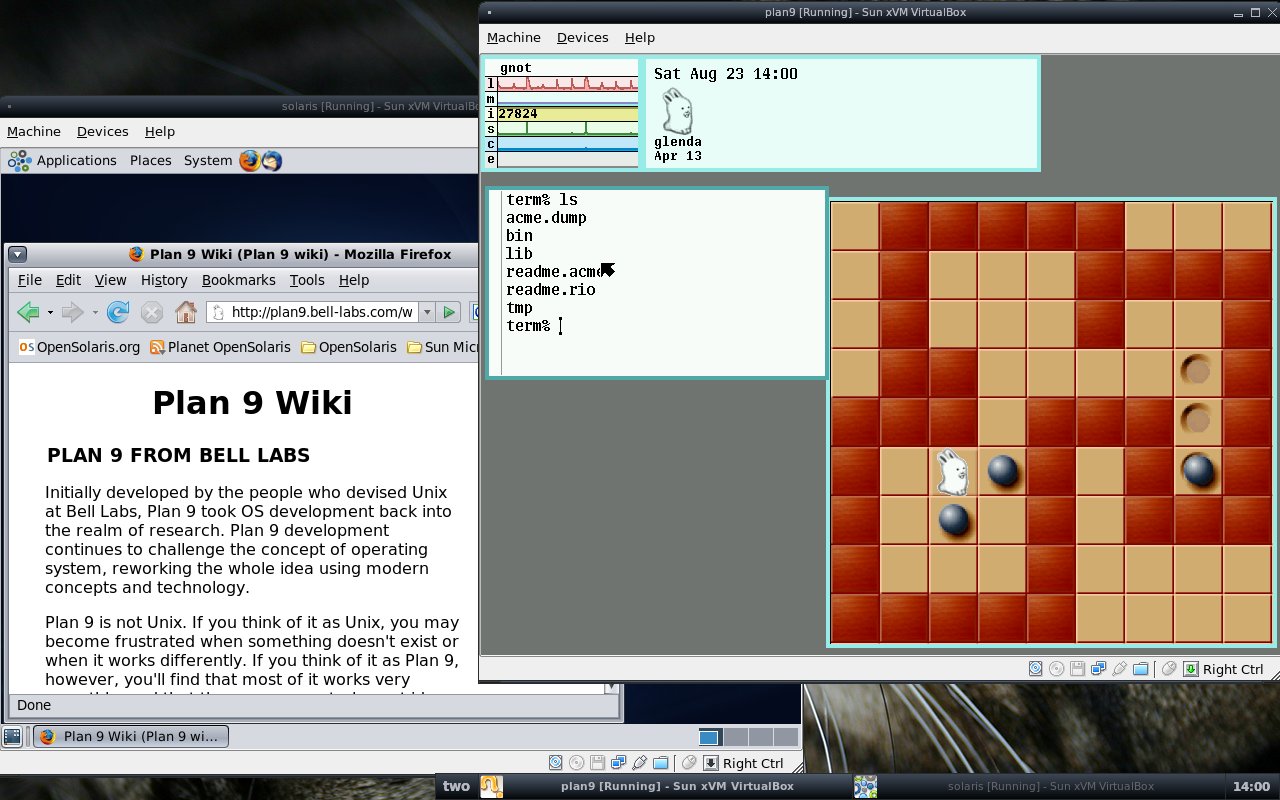Click USB icon in solaris VM status bar
Image resolution: width=1280 pixels, height=800 pixels.
639,763
